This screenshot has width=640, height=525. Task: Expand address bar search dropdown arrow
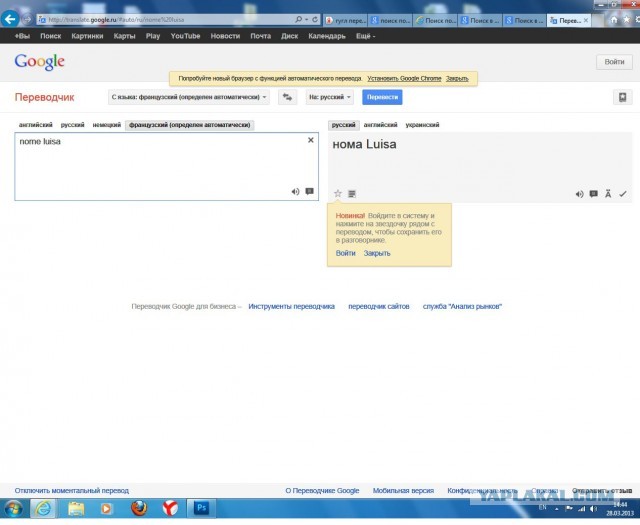(x=306, y=20)
